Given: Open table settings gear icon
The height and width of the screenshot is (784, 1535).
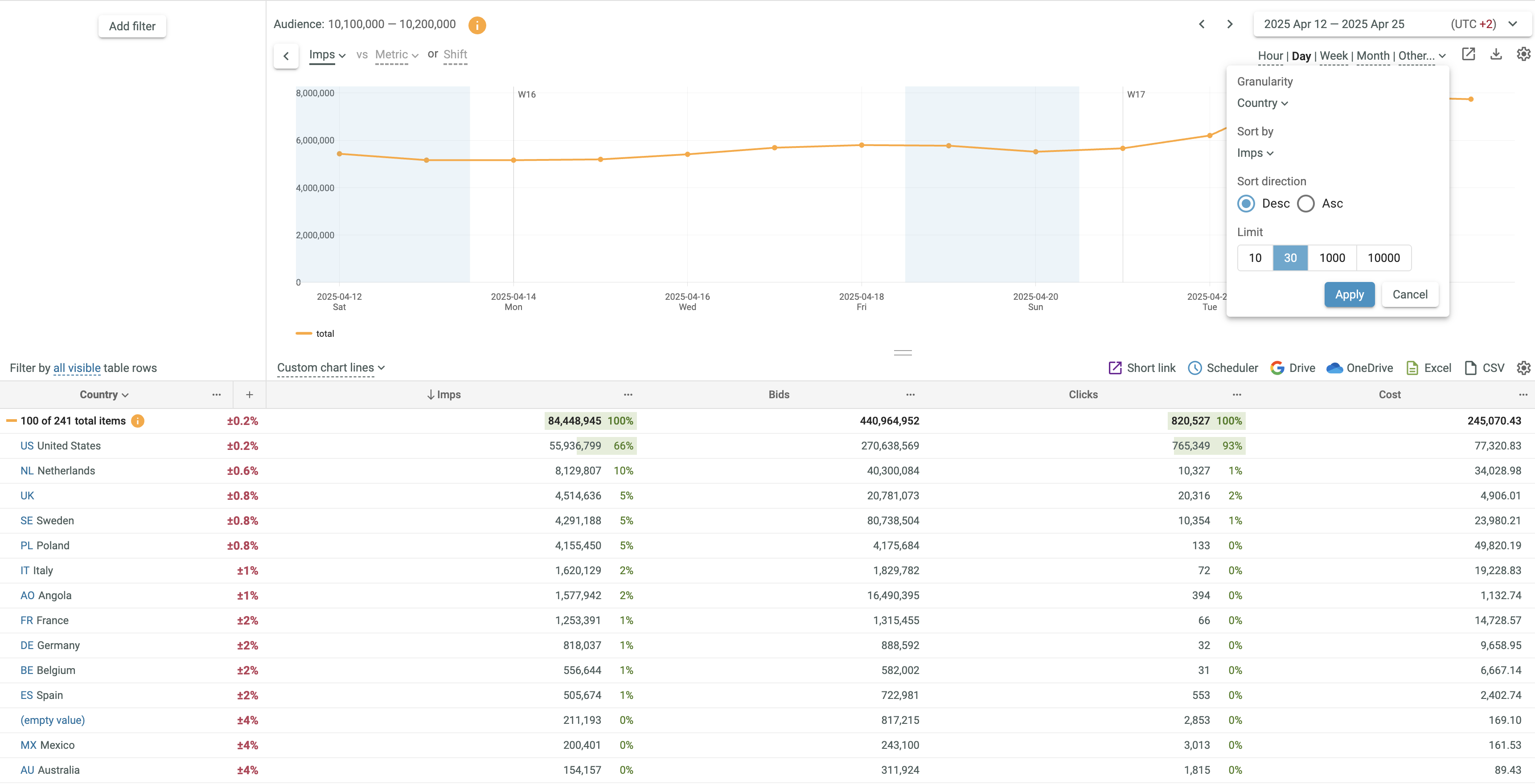Looking at the screenshot, I should coord(1523,368).
